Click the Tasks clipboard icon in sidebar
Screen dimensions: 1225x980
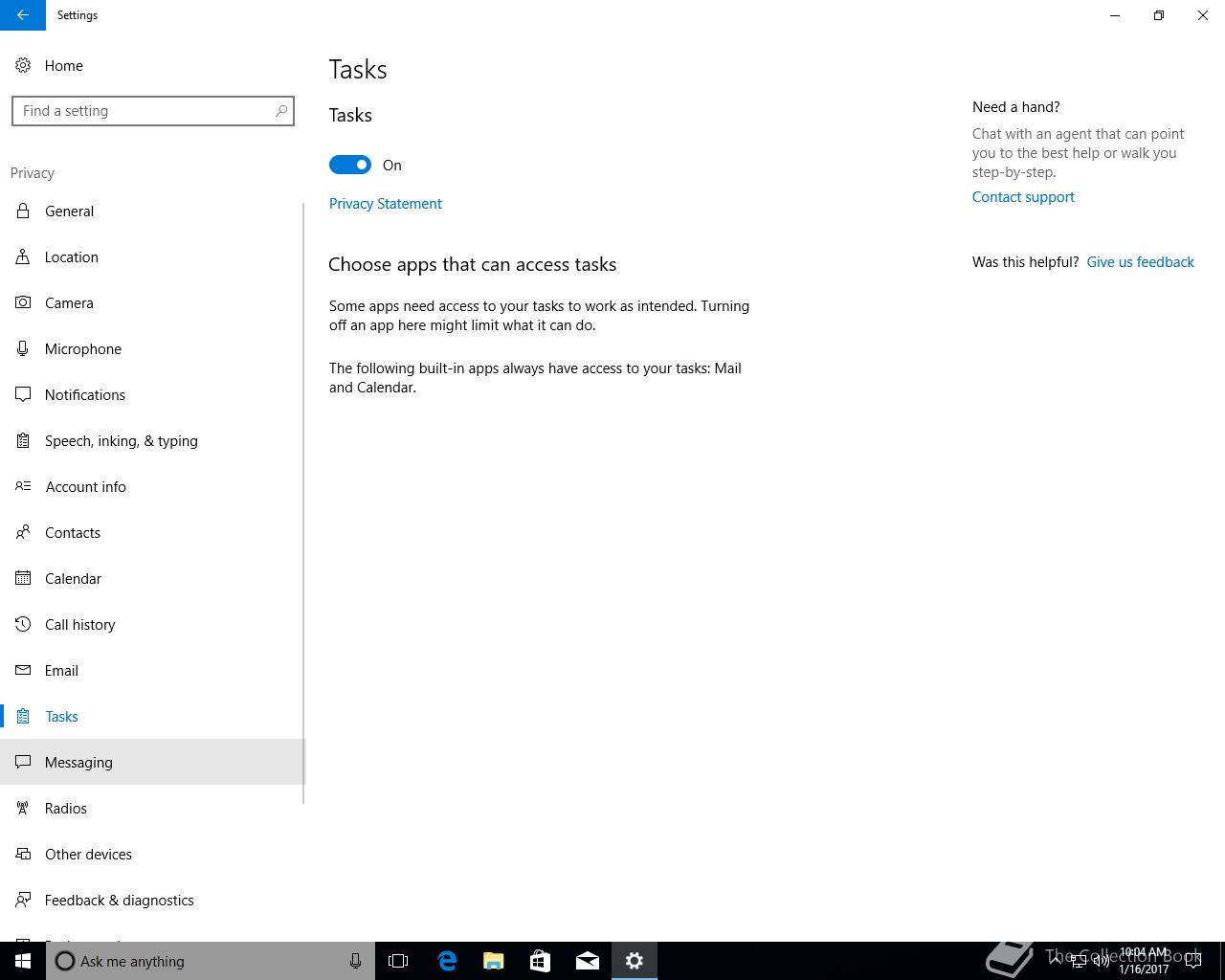pyautogui.click(x=23, y=716)
